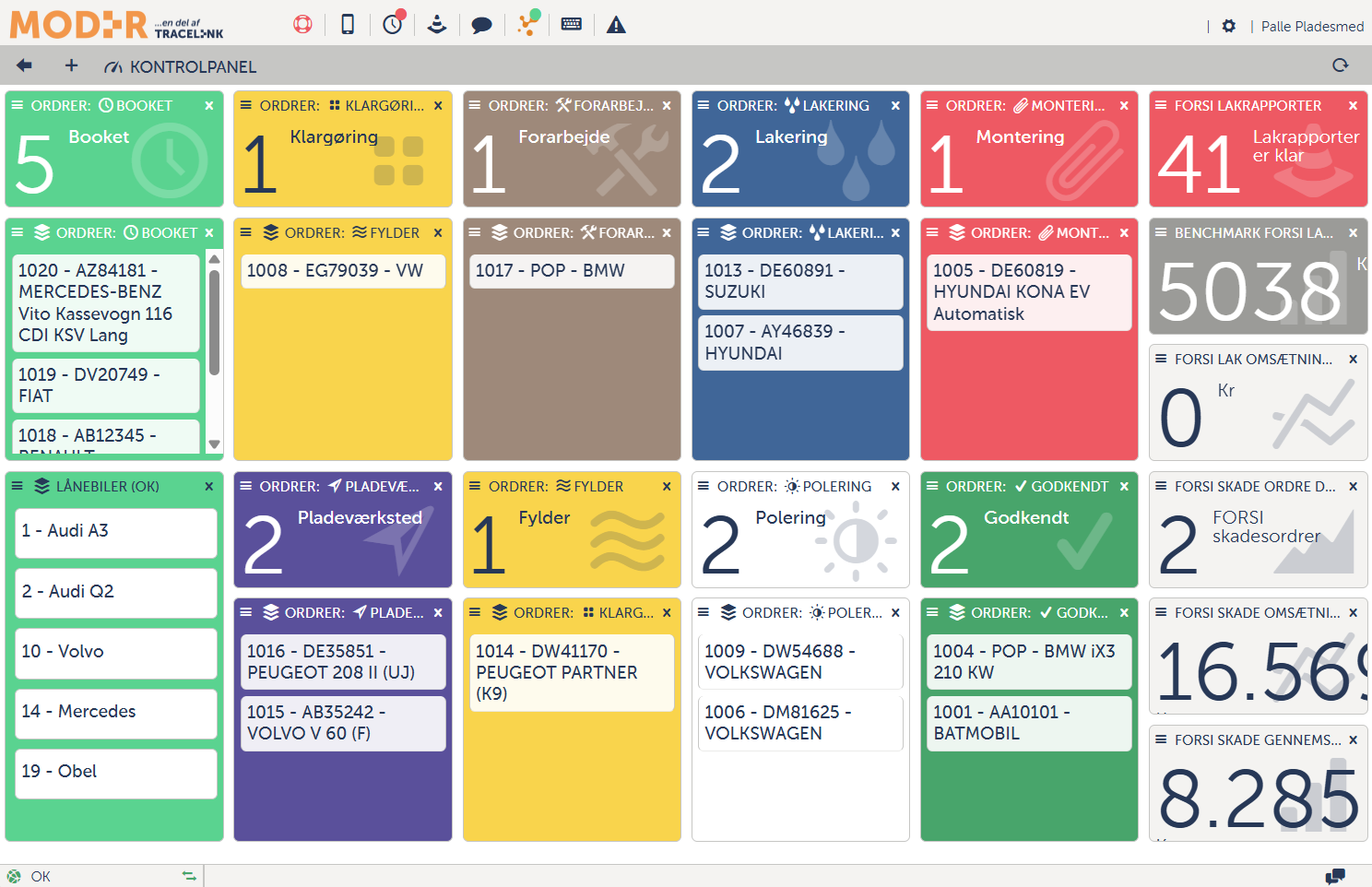Click the clock icon with red badge

point(393,24)
